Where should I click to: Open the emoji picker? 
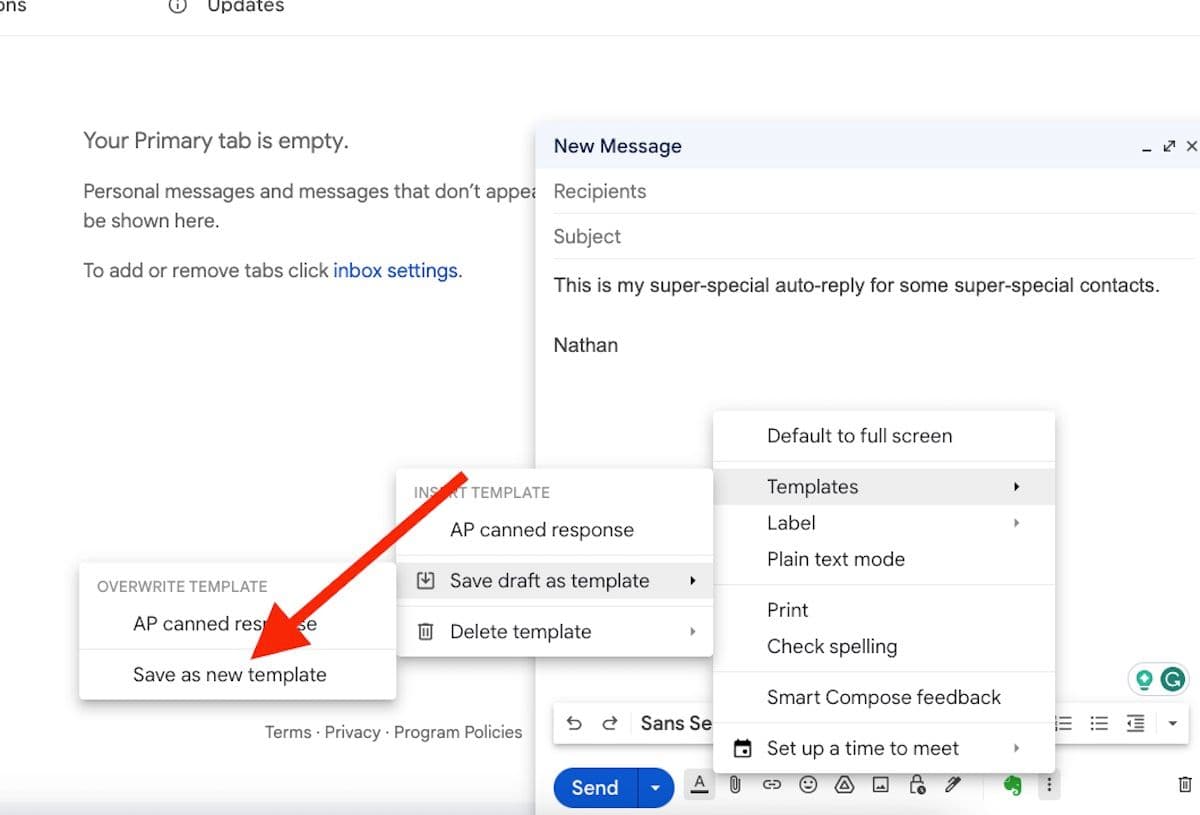tap(808, 785)
